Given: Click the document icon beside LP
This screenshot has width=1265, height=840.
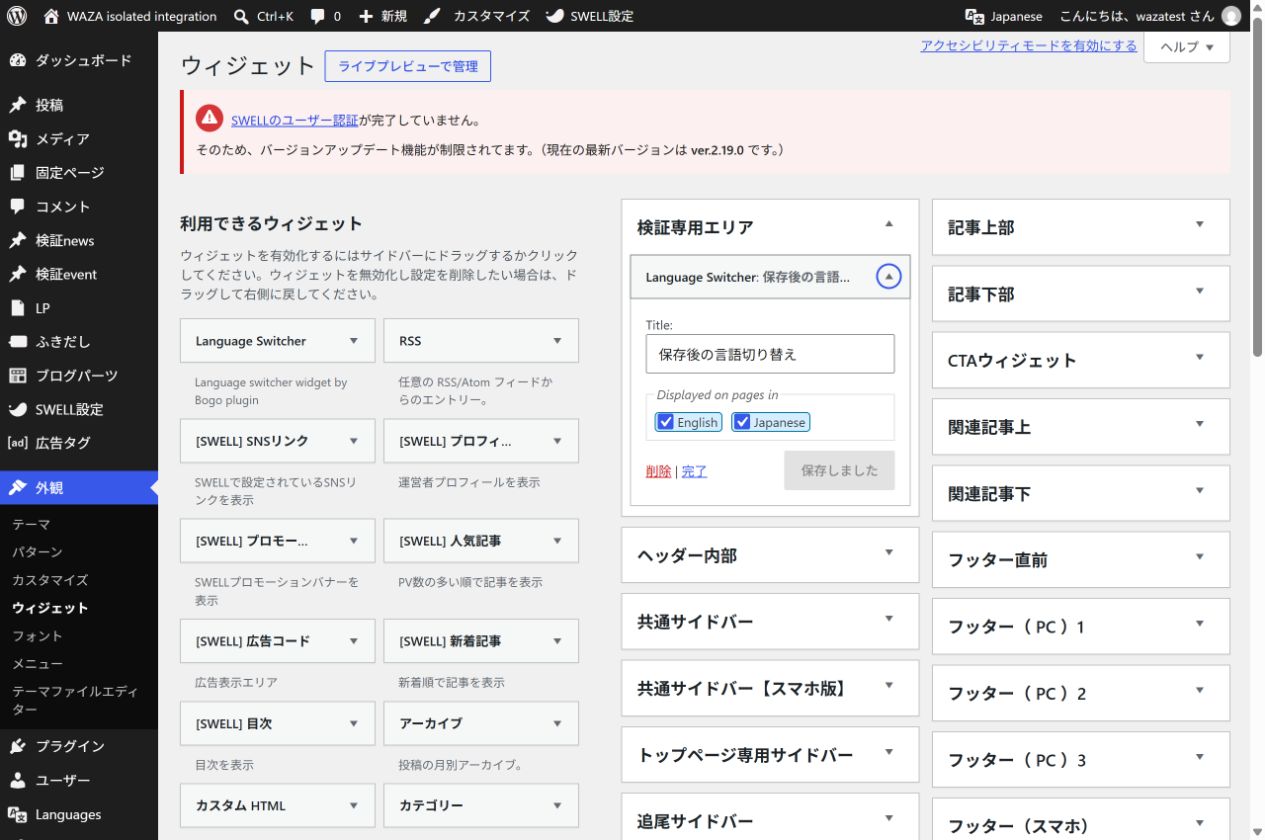Looking at the screenshot, I should click(x=17, y=308).
